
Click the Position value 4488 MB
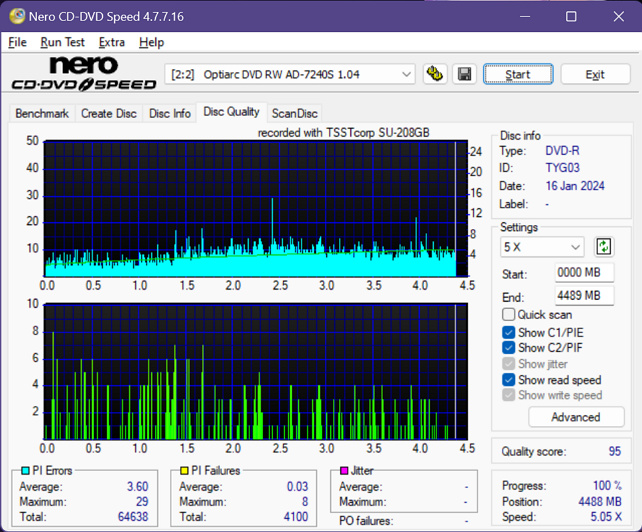pos(600,502)
